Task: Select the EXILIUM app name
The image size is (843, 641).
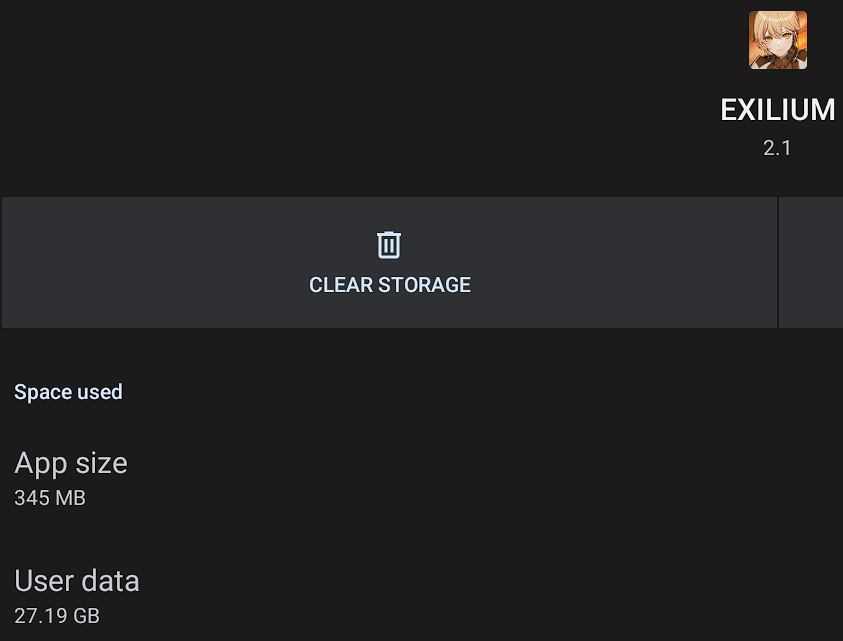Action: [777, 110]
